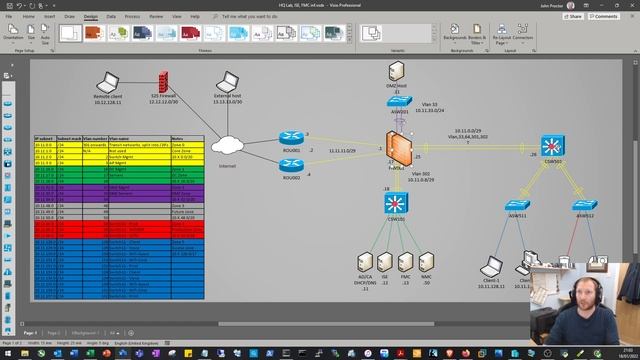Switch to the Page-1 sheet tab
The width and height of the screenshot is (640, 360).
click(x=30, y=333)
